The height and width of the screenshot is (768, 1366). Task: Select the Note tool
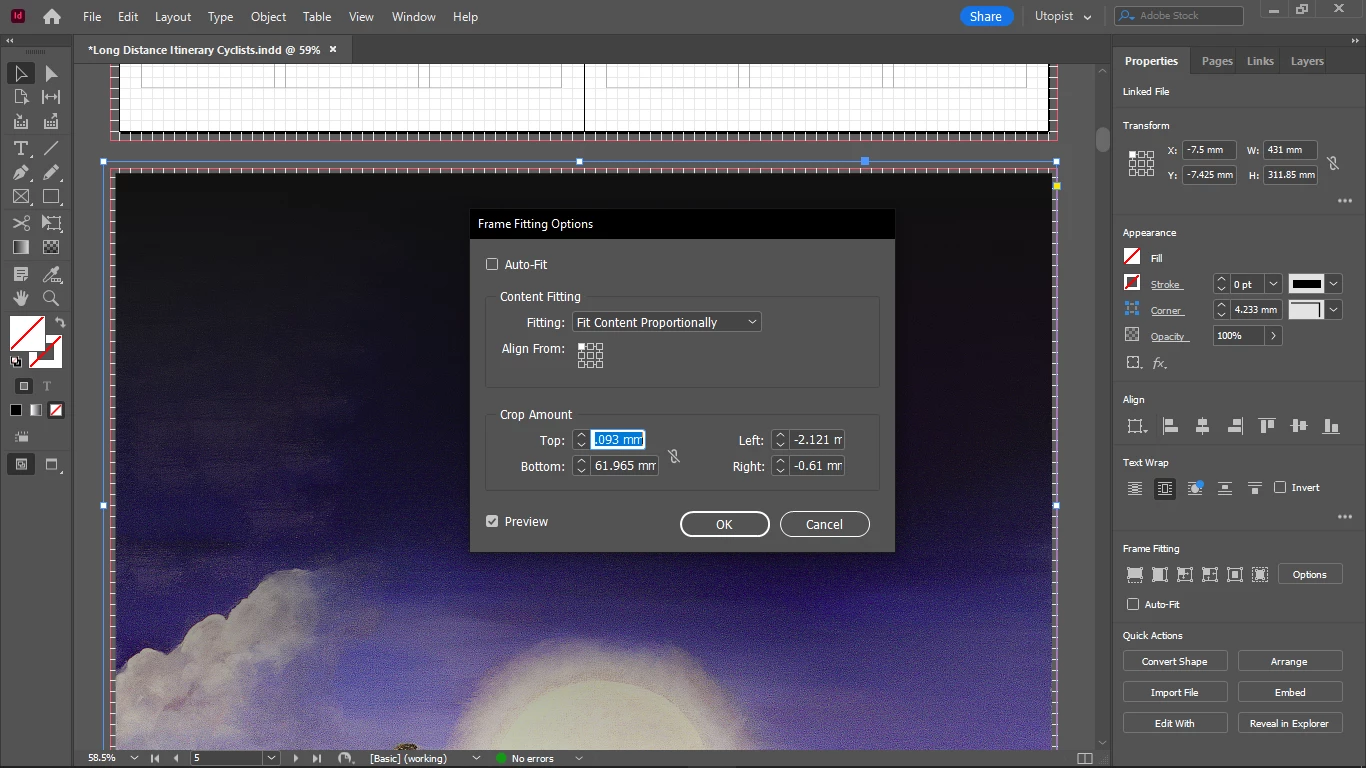pyautogui.click(x=21, y=274)
